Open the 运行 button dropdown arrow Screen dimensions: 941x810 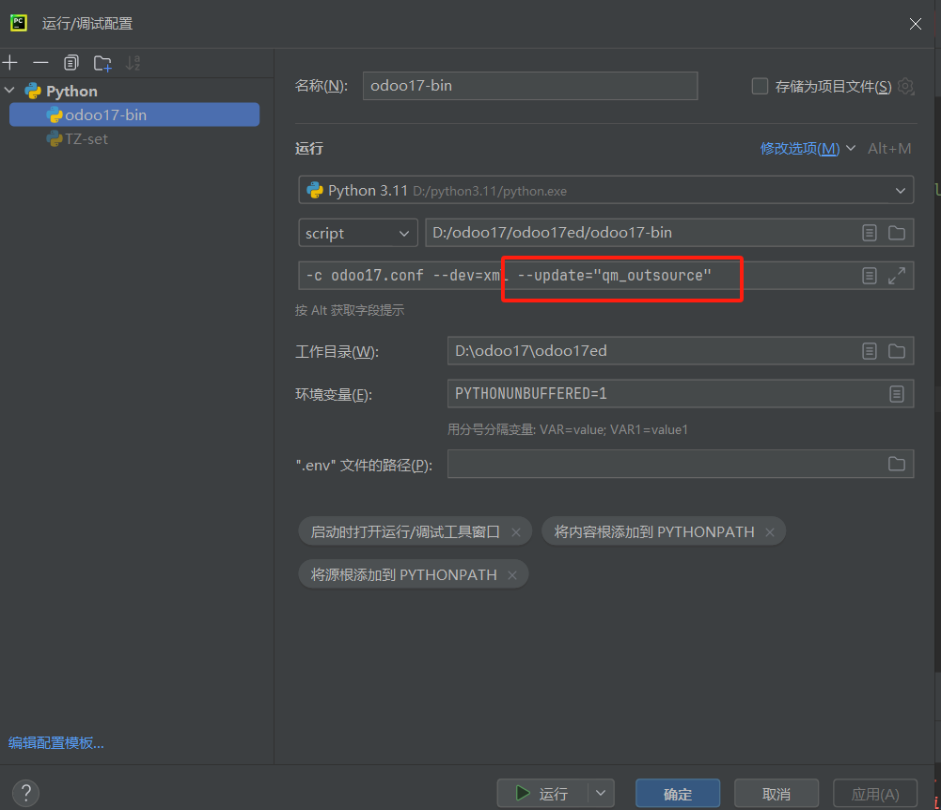(x=601, y=793)
